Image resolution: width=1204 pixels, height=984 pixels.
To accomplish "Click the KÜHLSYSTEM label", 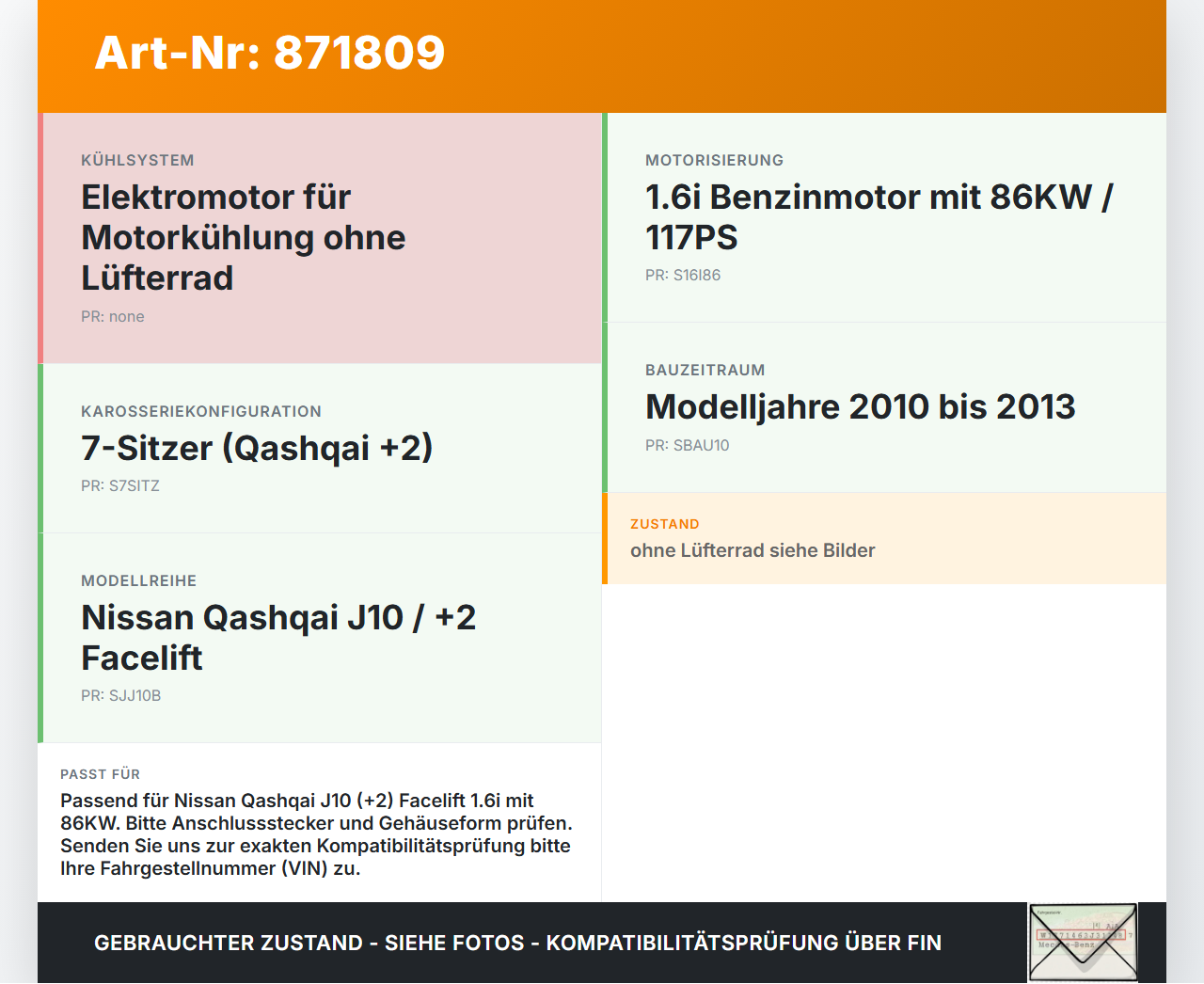I will [137, 161].
